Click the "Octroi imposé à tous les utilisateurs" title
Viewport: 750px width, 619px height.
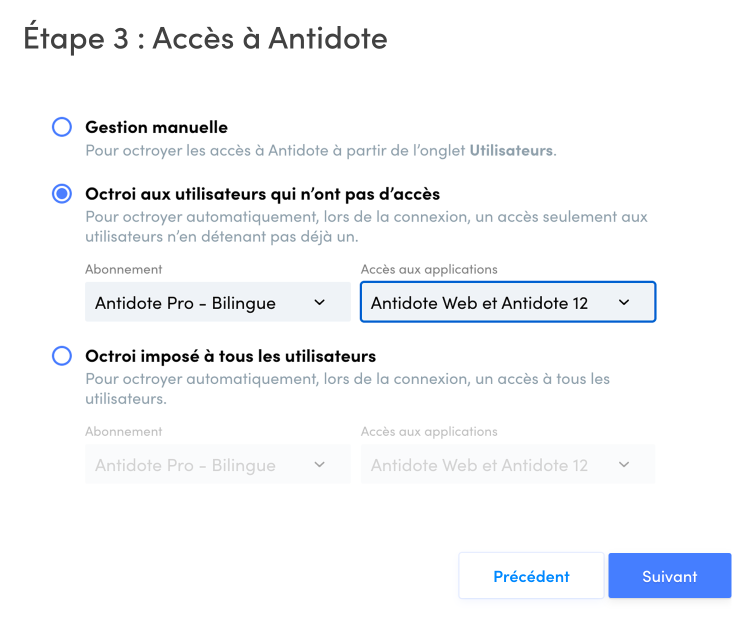pyautogui.click(x=231, y=356)
